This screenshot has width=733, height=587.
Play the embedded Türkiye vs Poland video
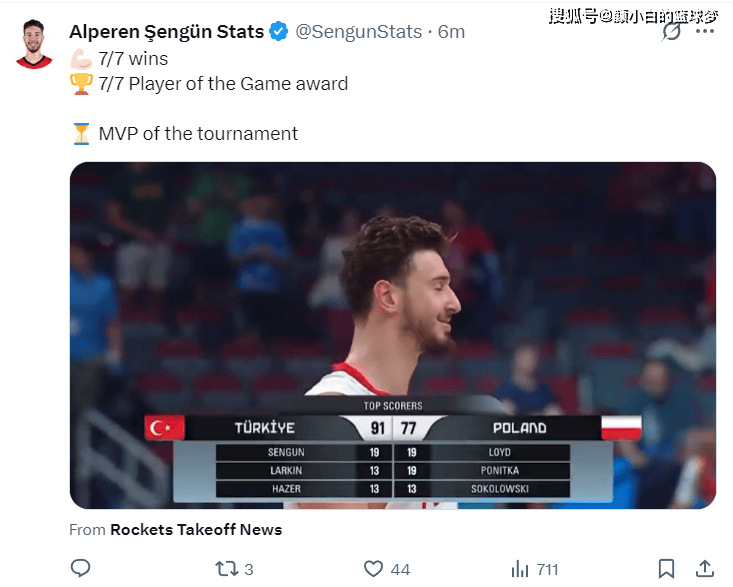[x=393, y=335]
